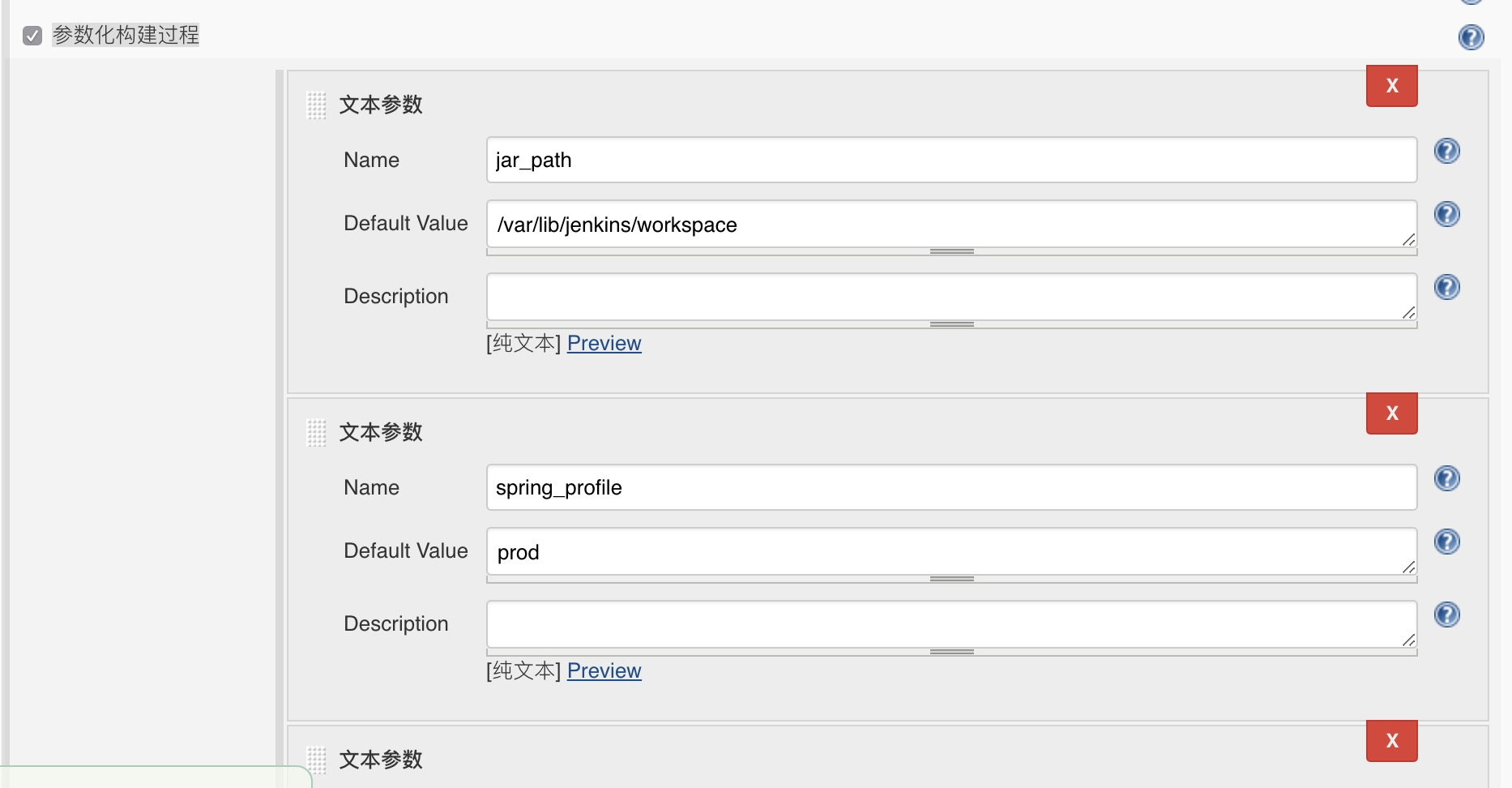
Task: Open help for jar_path Description field
Action: 1446,288
